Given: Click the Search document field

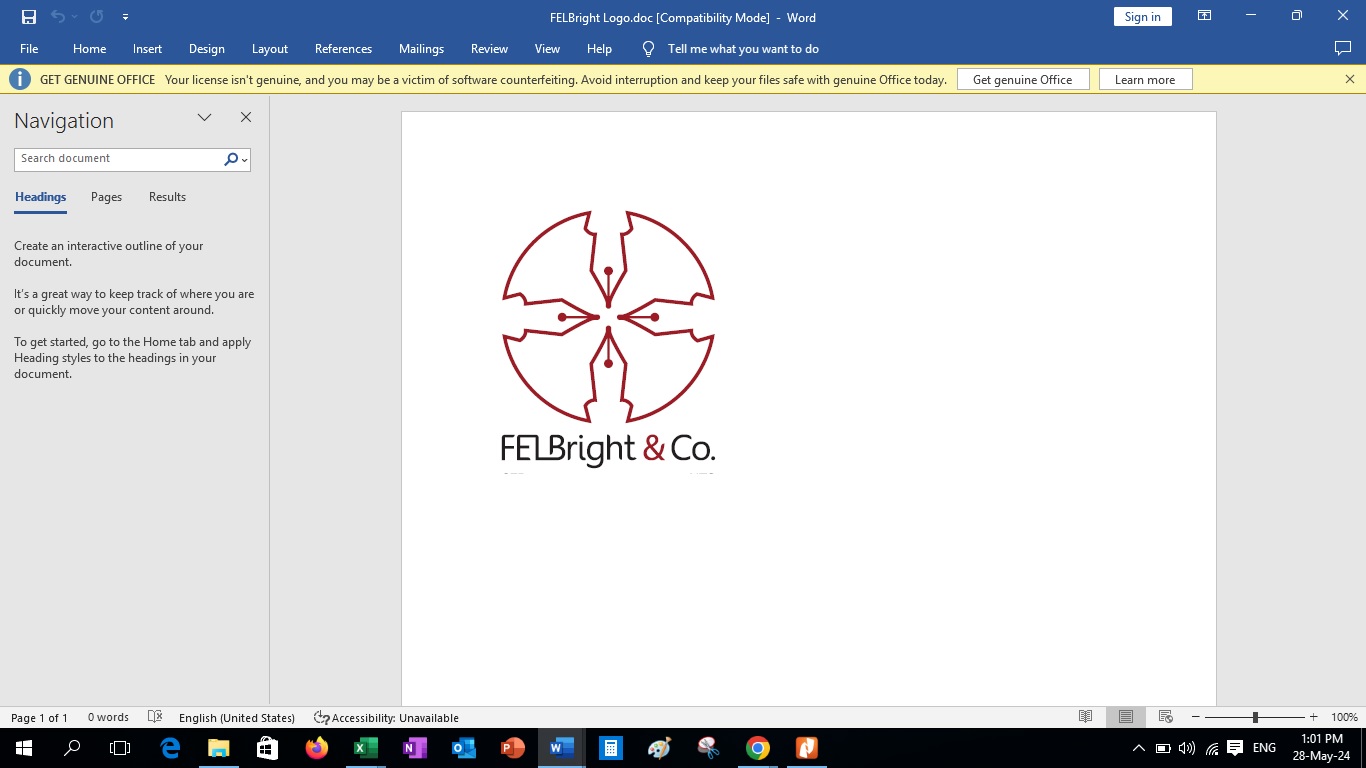Looking at the screenshot, I should coord(118,158).
